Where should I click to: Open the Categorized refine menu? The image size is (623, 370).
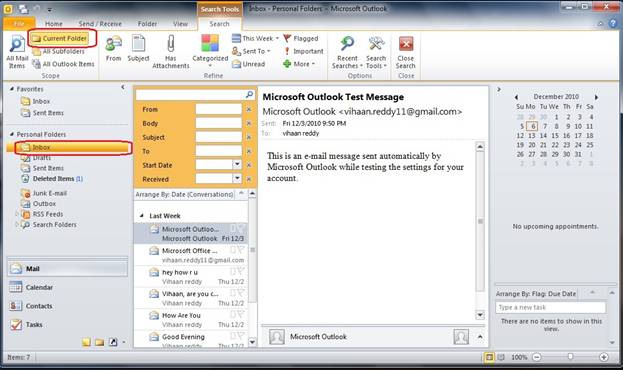click(210, 51)
